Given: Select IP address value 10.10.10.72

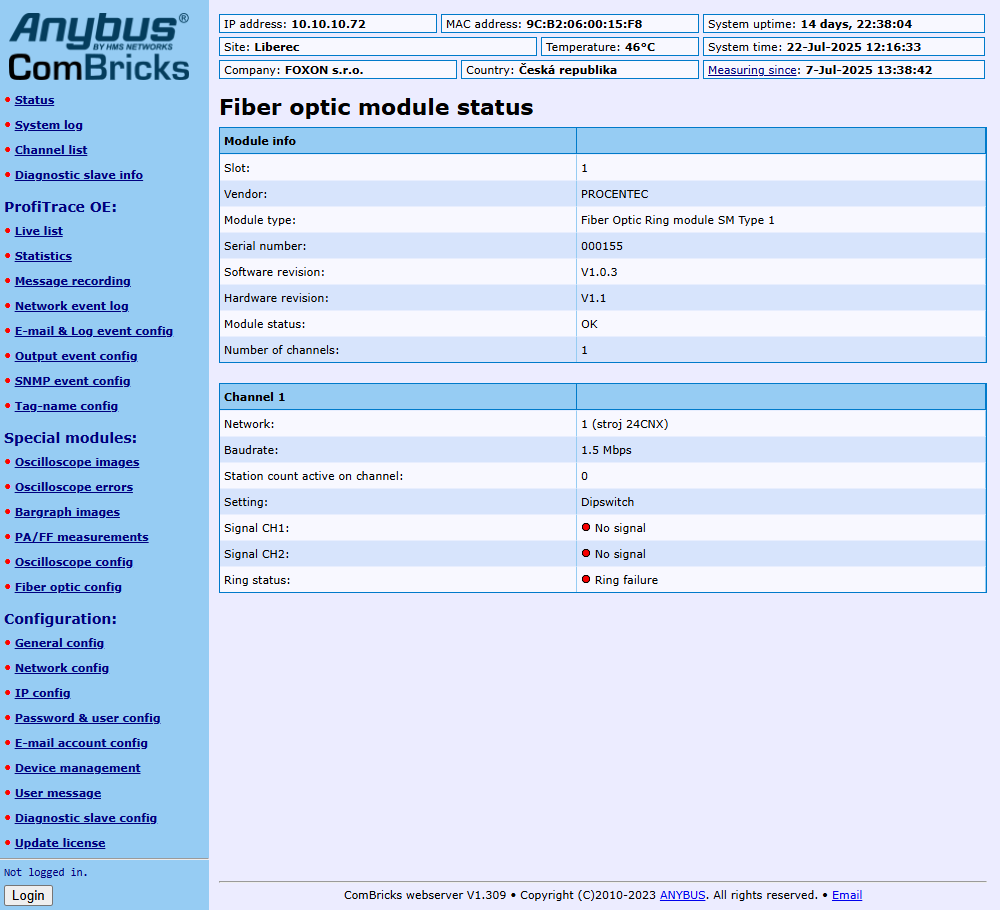Looking at the screenshot, I should coord(328,24).
